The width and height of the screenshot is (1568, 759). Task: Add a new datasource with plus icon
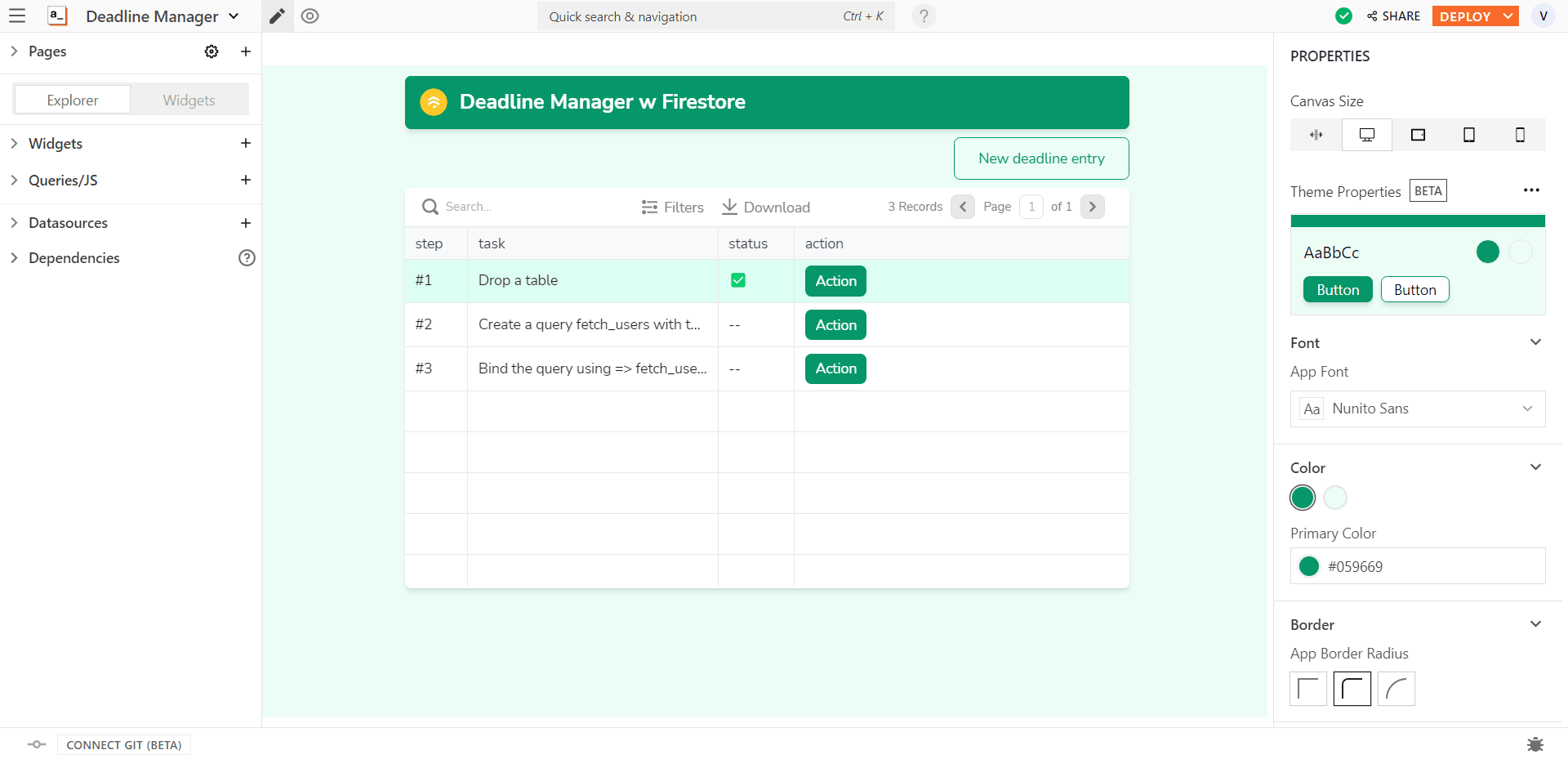pyautogui.click(x=245, y=223)
